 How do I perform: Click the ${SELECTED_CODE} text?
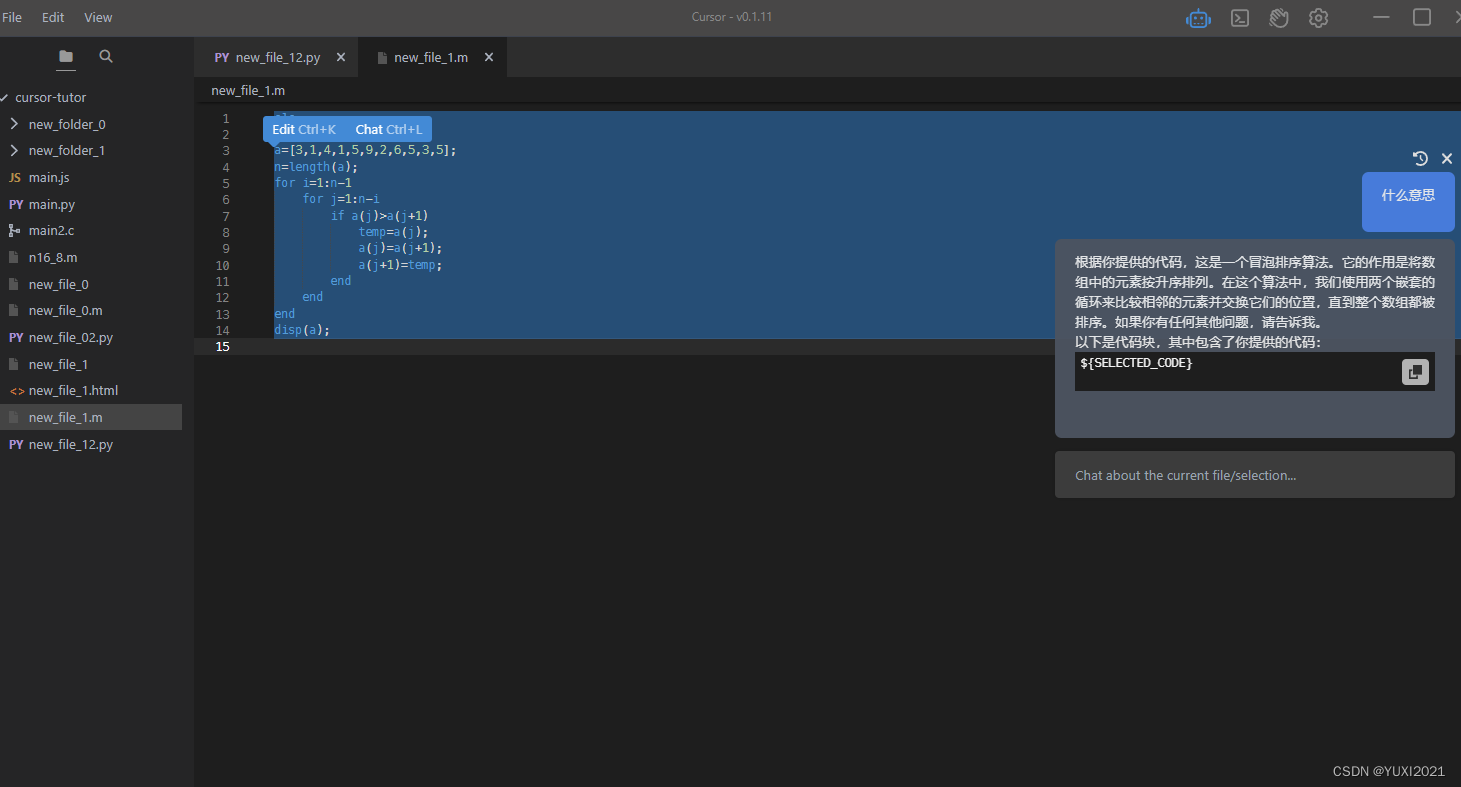(x=1137, y=363)
